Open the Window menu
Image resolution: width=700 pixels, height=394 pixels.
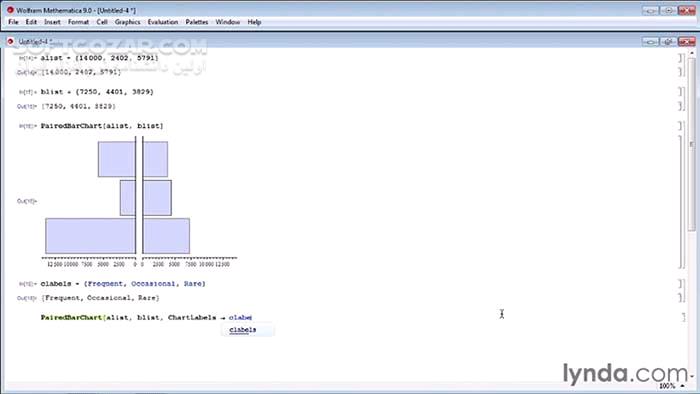[228, 22]
